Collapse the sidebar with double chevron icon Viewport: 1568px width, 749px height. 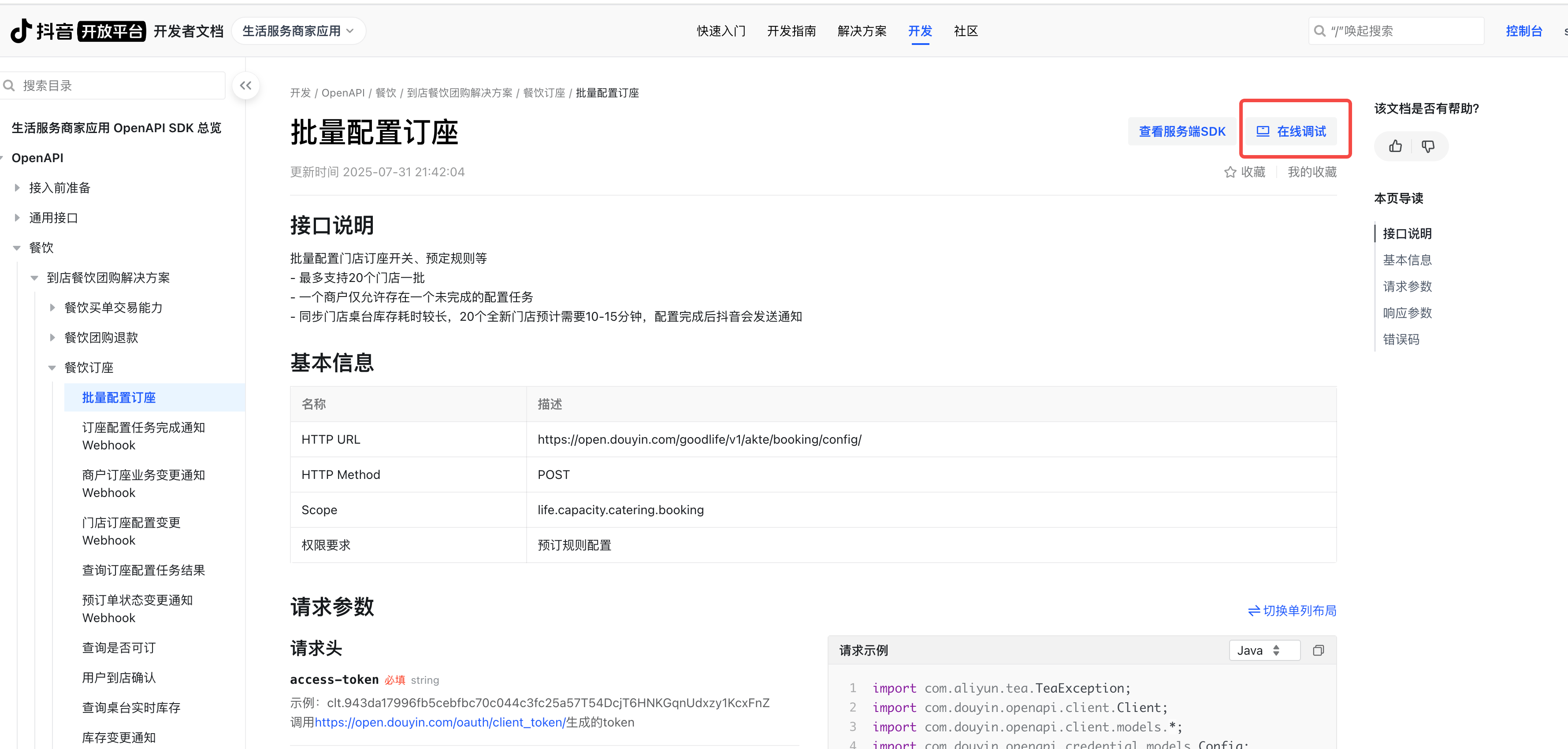click(245, 86)
